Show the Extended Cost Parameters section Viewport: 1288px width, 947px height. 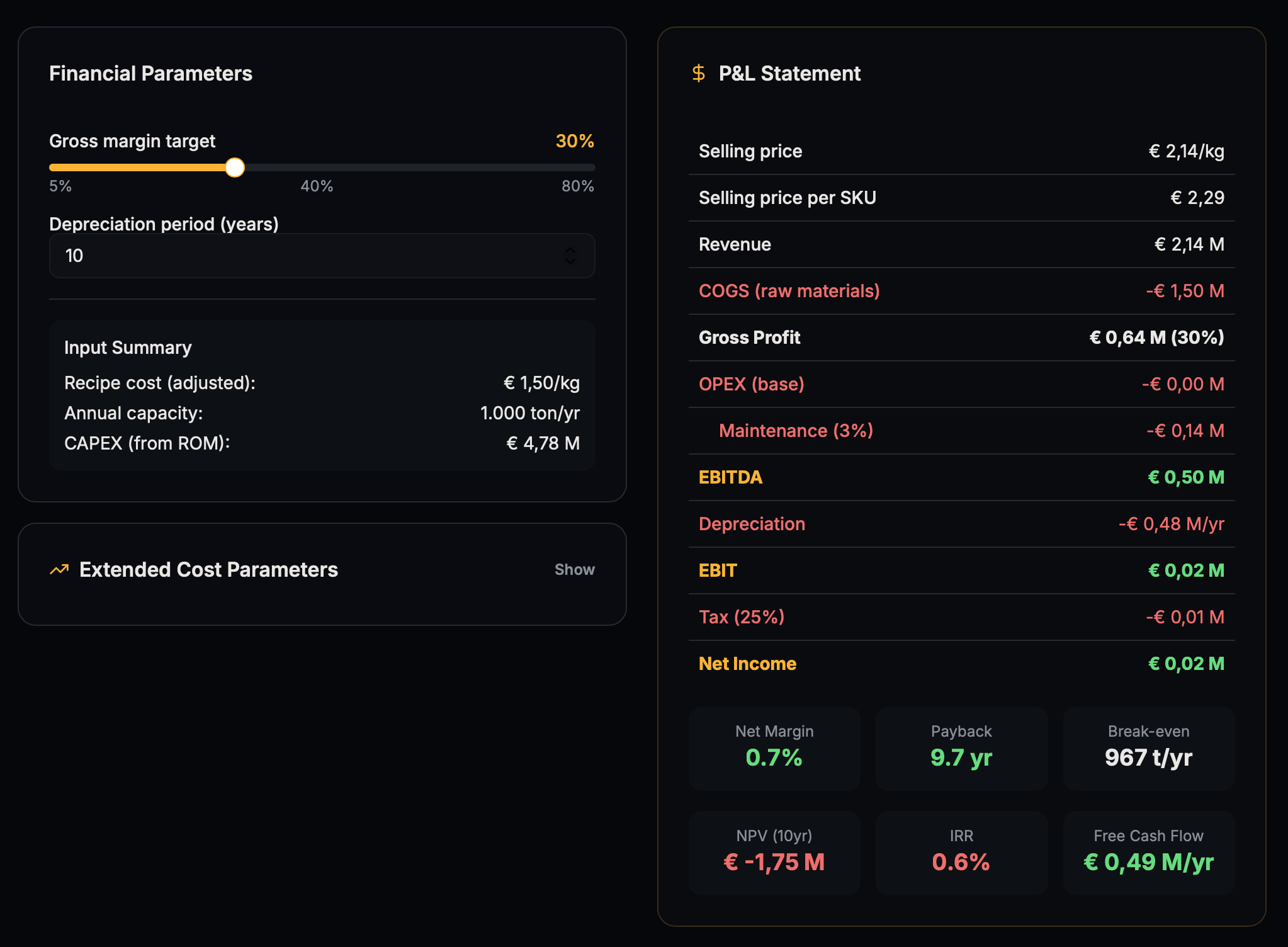pos(574,570)
